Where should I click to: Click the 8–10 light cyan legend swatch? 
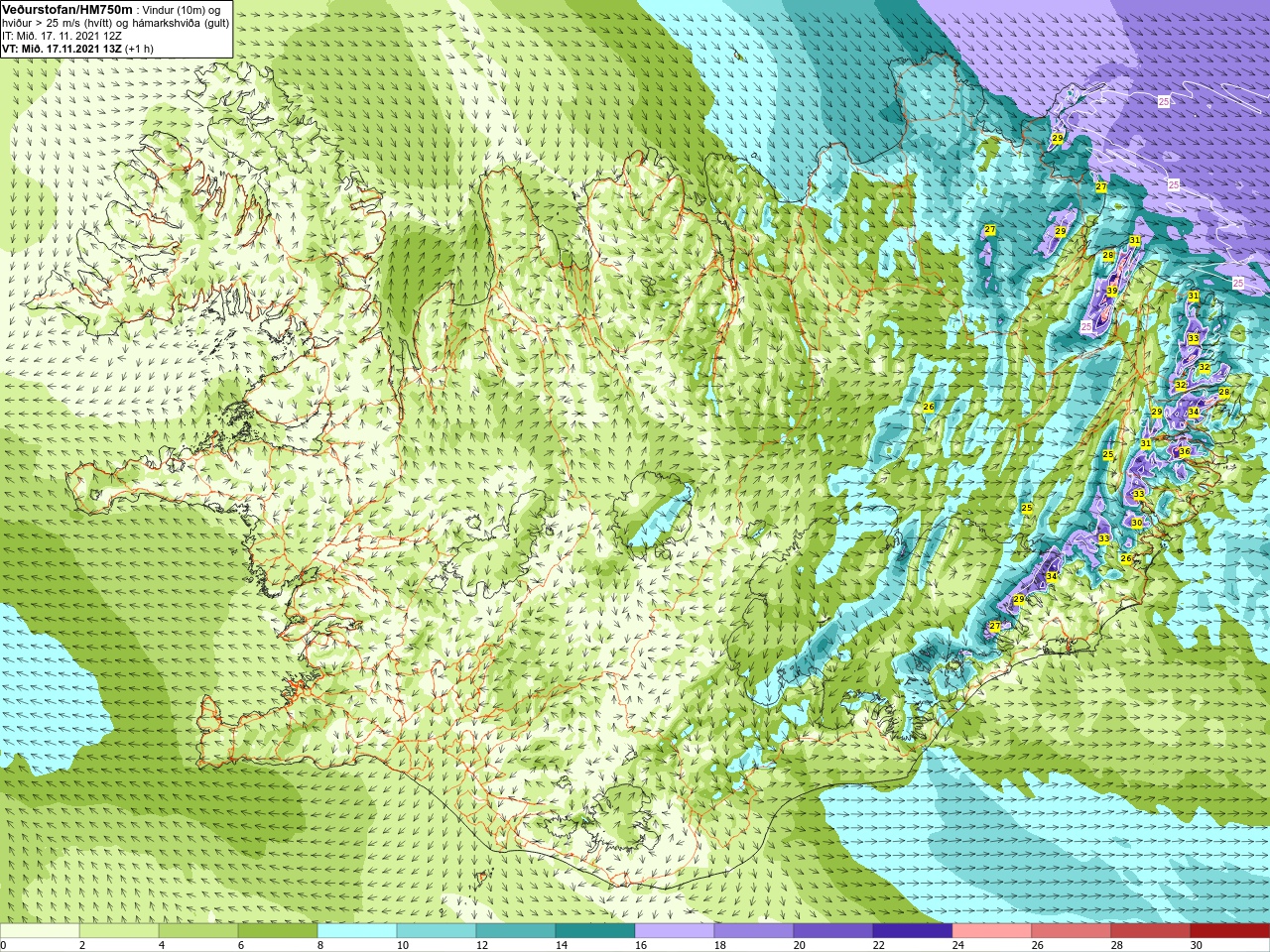[357, 931]
